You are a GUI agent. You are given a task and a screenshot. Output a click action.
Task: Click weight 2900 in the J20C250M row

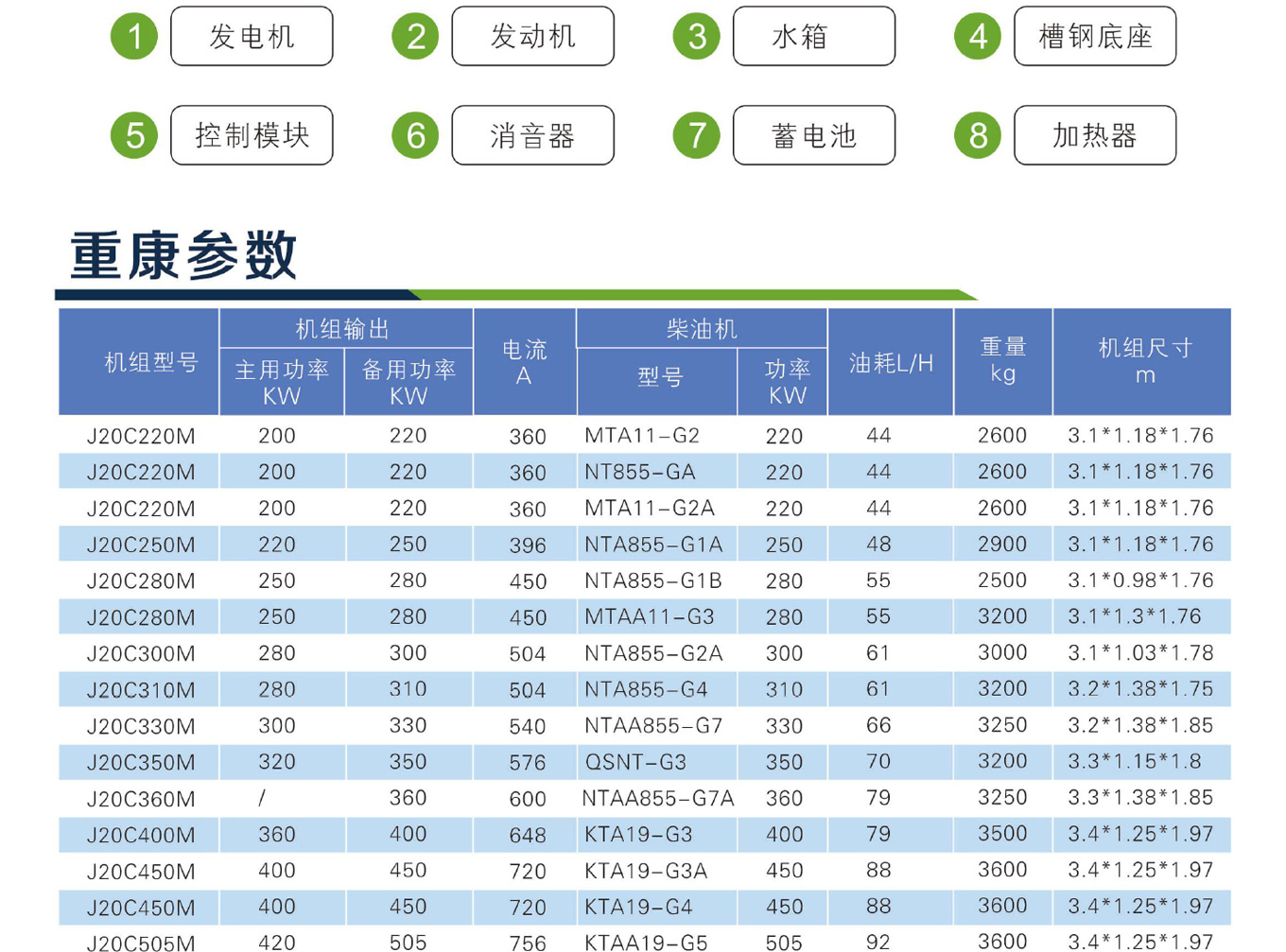[x=1002, y=545]
